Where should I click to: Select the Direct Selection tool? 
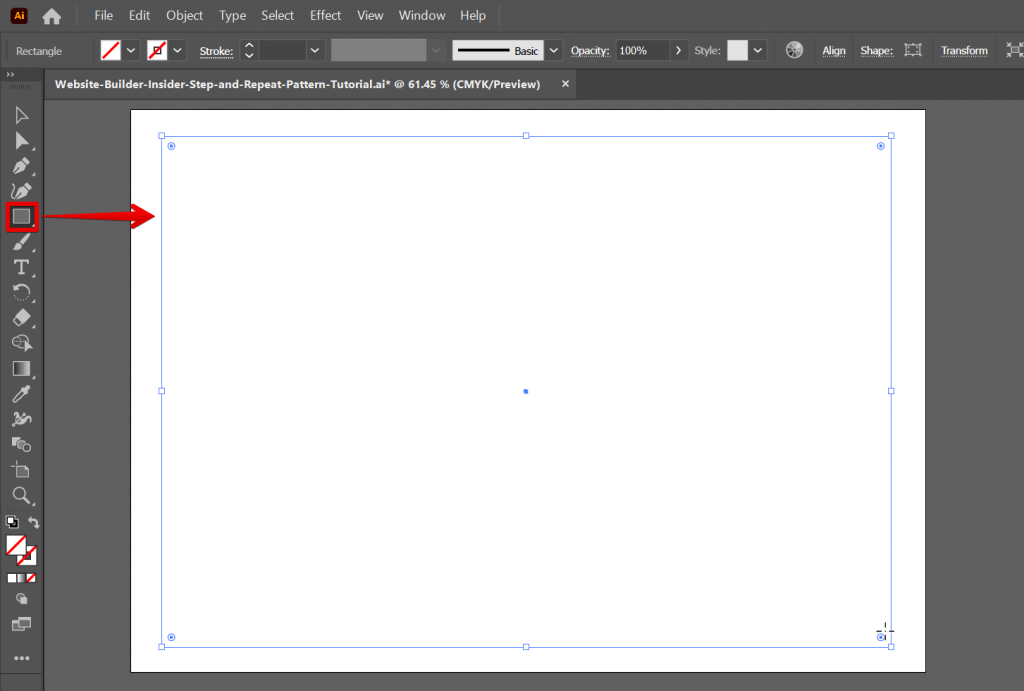(22, 141)
